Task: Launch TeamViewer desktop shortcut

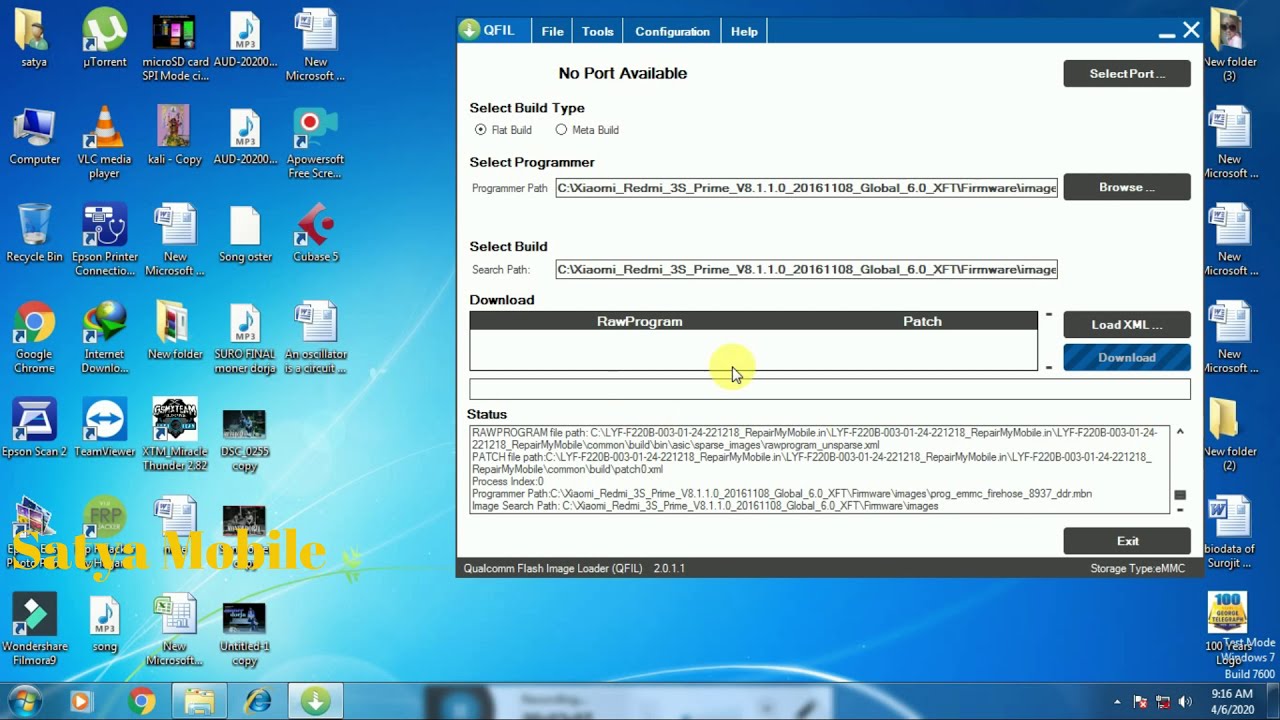Action: click(x=104, y=428)
